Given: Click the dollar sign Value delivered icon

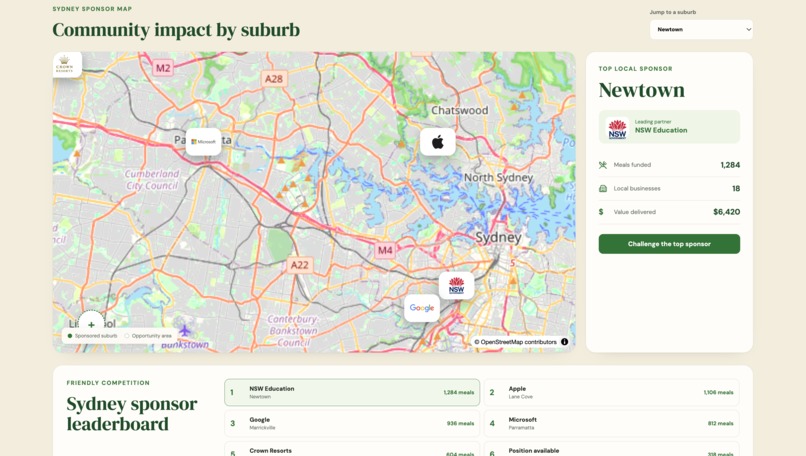Looking at the screenshot, I should click(x=601, y=212).
